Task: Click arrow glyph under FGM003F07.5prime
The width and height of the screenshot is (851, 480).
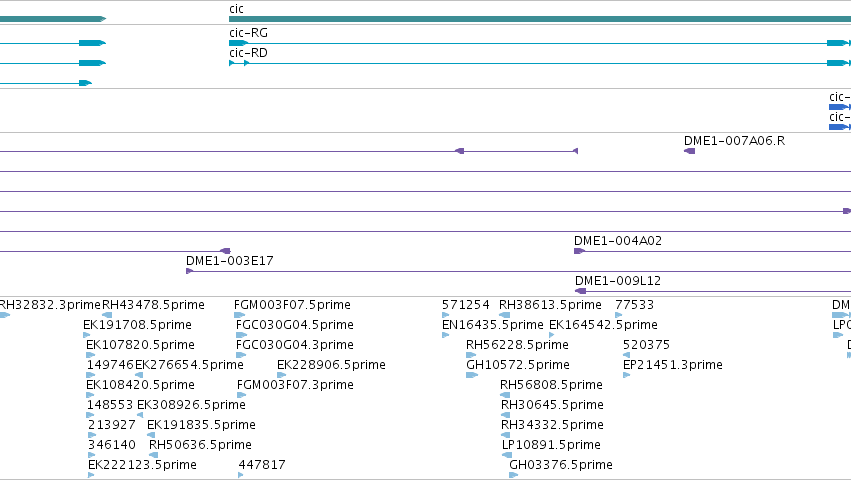Action: tap(239, 315)
